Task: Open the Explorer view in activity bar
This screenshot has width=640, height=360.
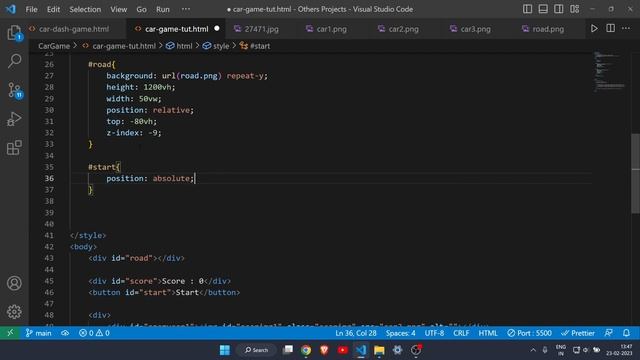Action: click(x=14, y=32)
